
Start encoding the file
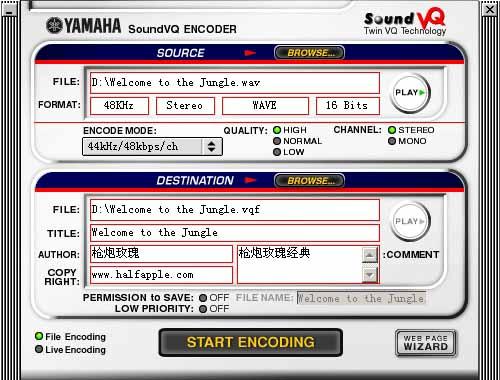click(251, 342)
